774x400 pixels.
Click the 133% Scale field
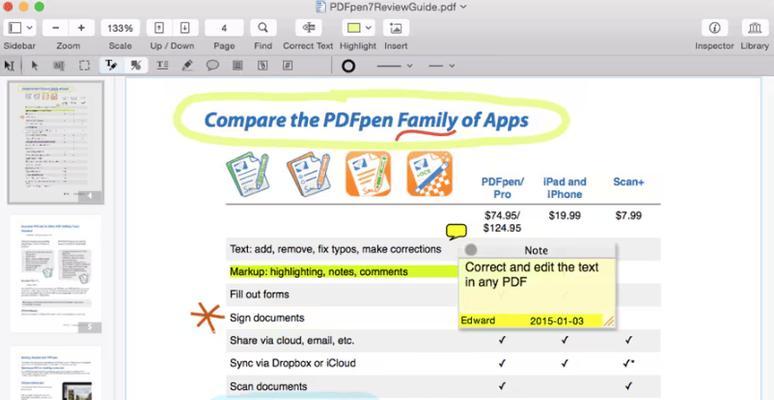pos(120,28)
